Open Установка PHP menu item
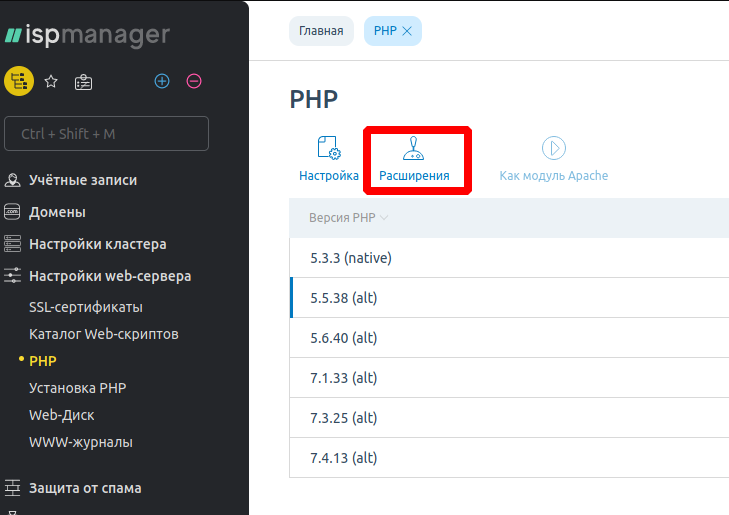The width and height of the screenshot is (729, 515). 78,388
